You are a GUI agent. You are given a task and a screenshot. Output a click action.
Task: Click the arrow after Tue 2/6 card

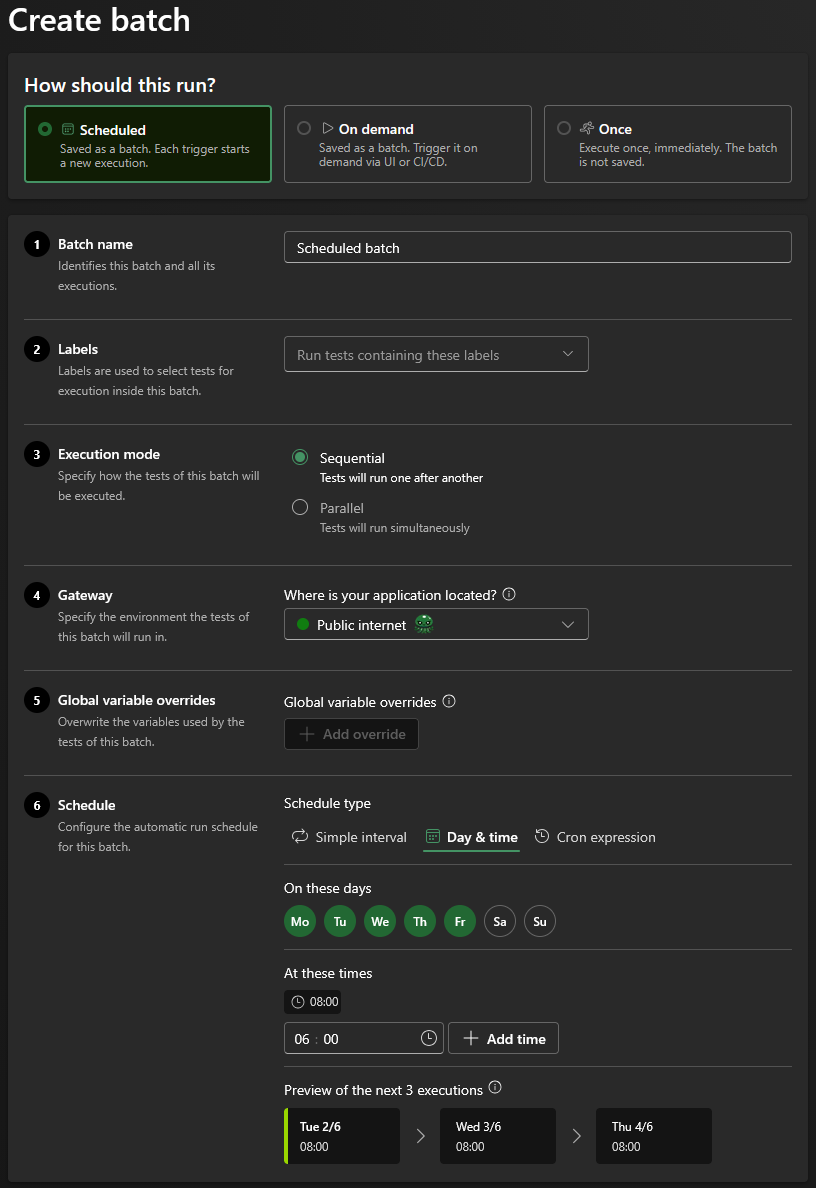pos(421,1136)
